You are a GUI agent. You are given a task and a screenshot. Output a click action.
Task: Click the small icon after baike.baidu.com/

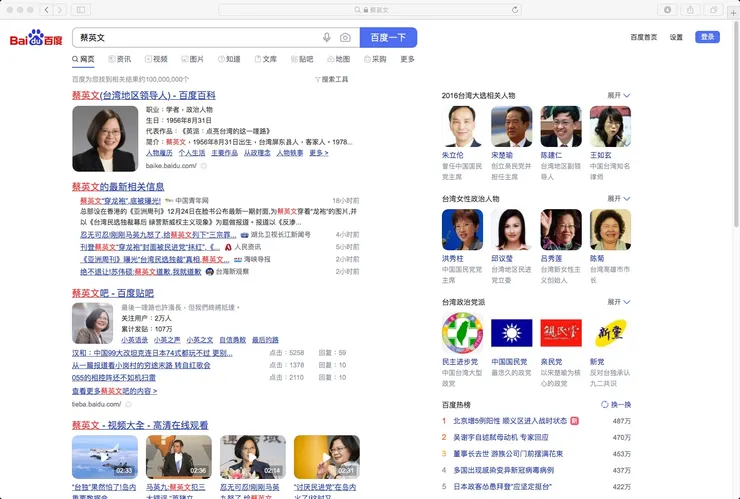point(204,166)
